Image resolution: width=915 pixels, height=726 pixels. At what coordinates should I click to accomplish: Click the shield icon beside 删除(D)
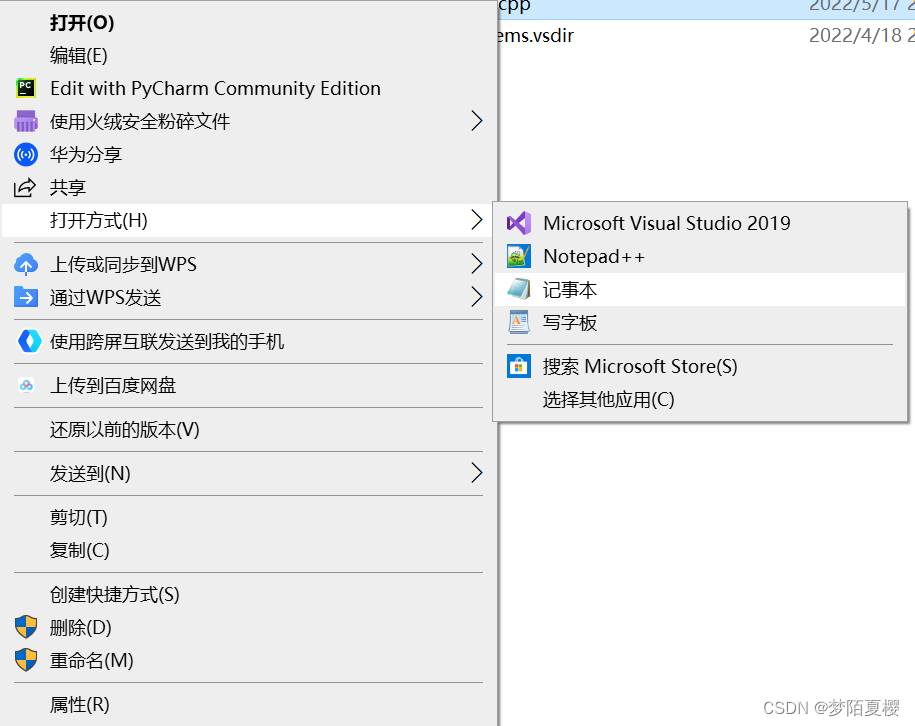click(x=26, y=628)
